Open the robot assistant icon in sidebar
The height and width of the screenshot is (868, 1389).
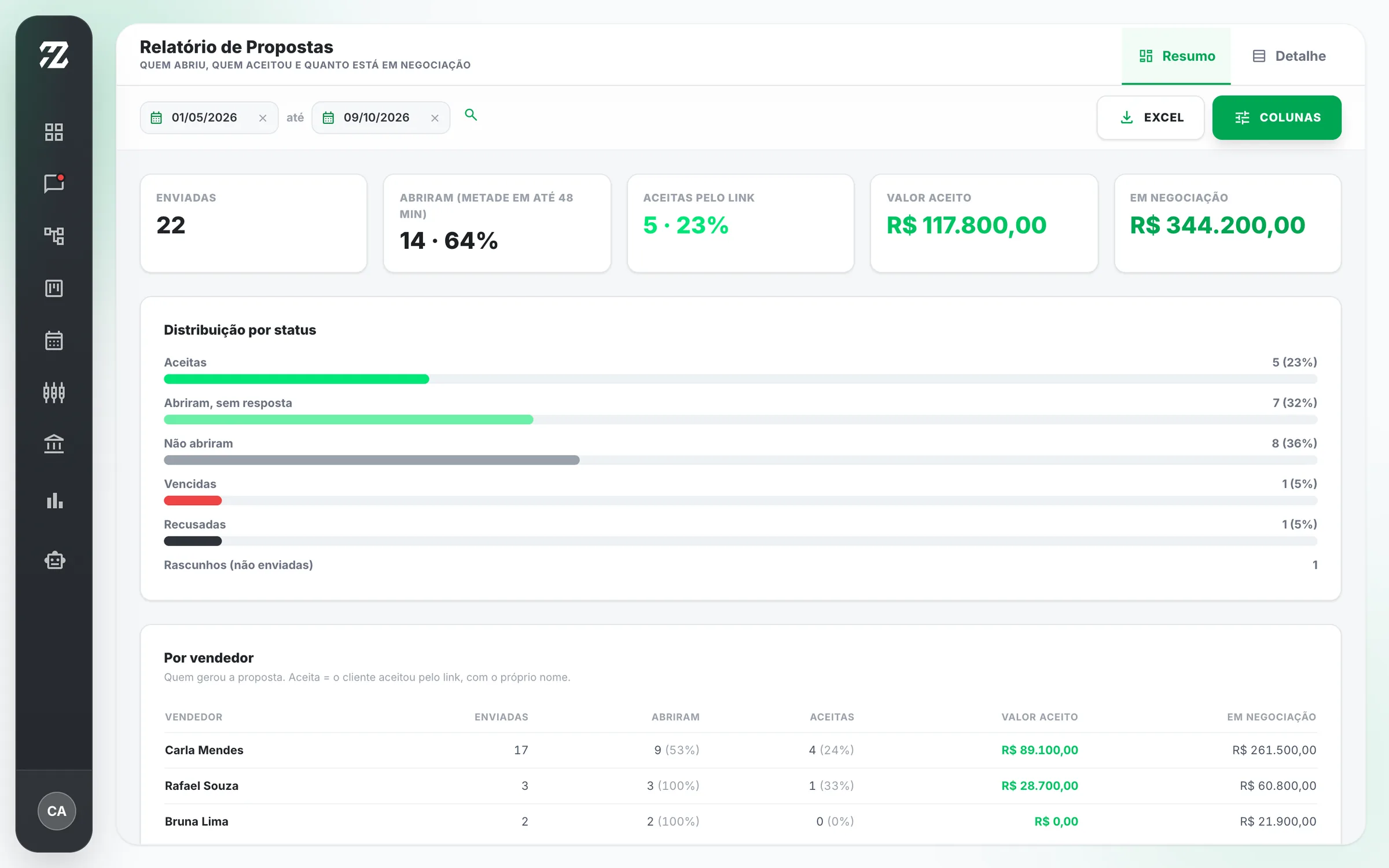(x=54, y=560)
